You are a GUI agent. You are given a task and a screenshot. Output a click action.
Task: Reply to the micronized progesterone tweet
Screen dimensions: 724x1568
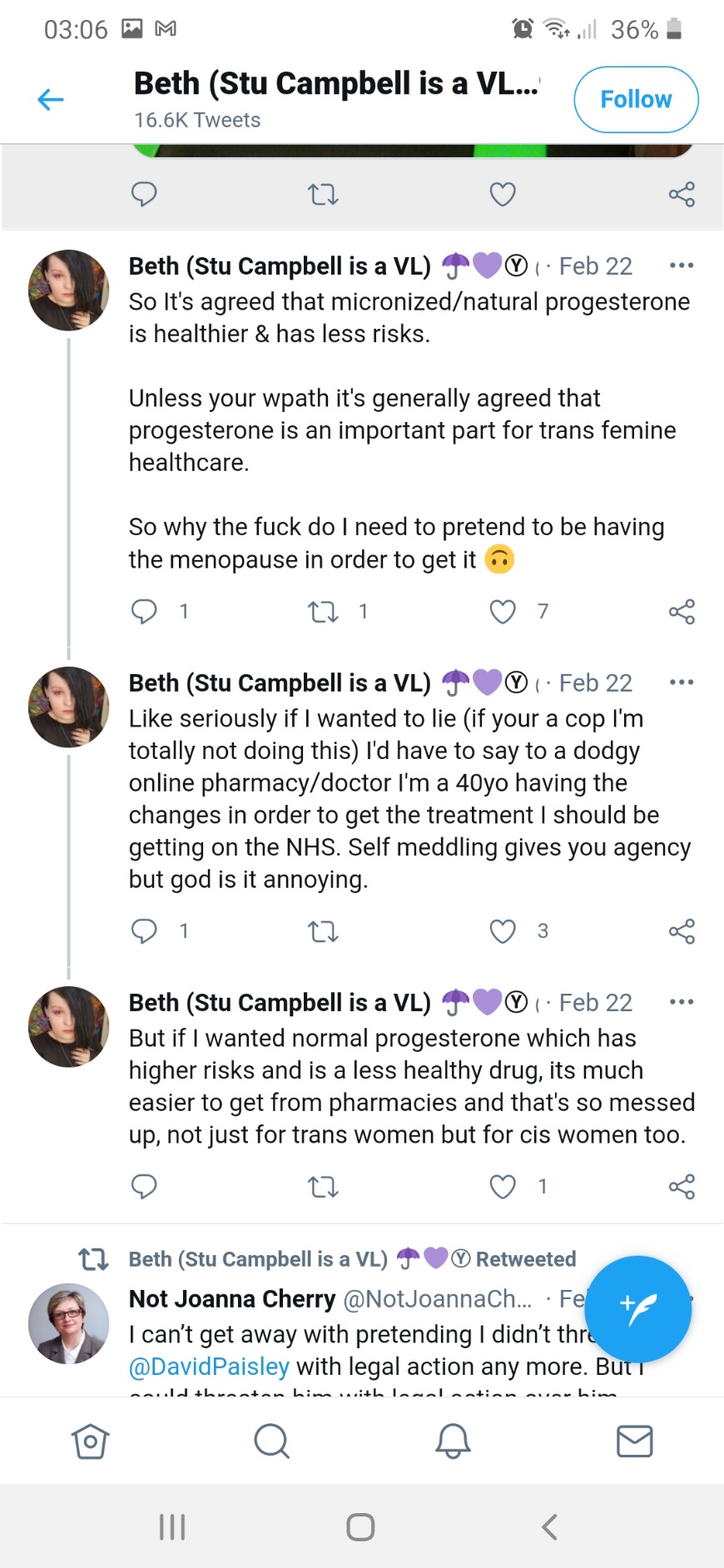click(x=144, y=612)
